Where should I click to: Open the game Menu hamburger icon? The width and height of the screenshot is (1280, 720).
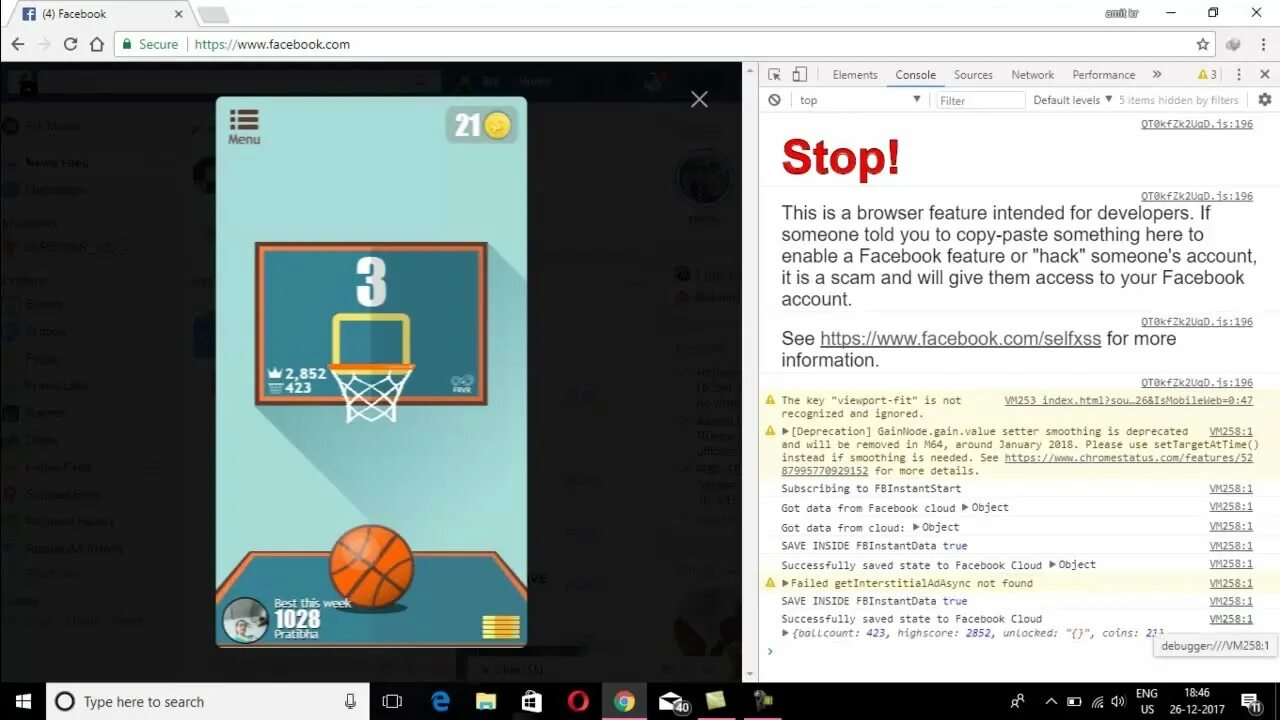(244, 127)
